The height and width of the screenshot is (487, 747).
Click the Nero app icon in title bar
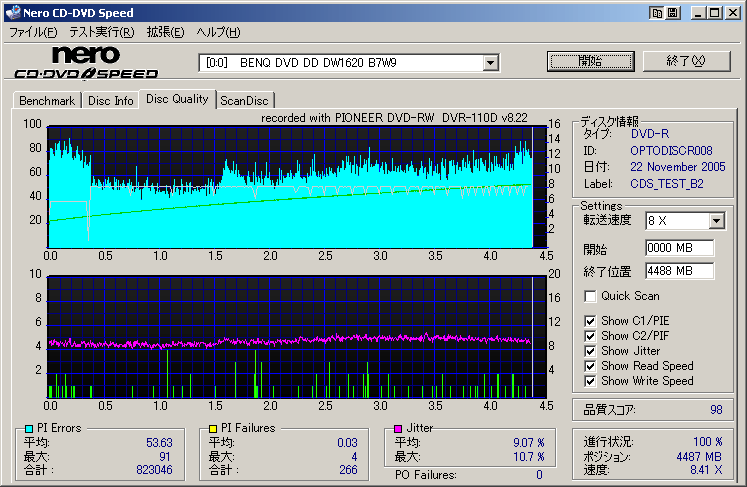pyautogui.click(x=13, y=12)
